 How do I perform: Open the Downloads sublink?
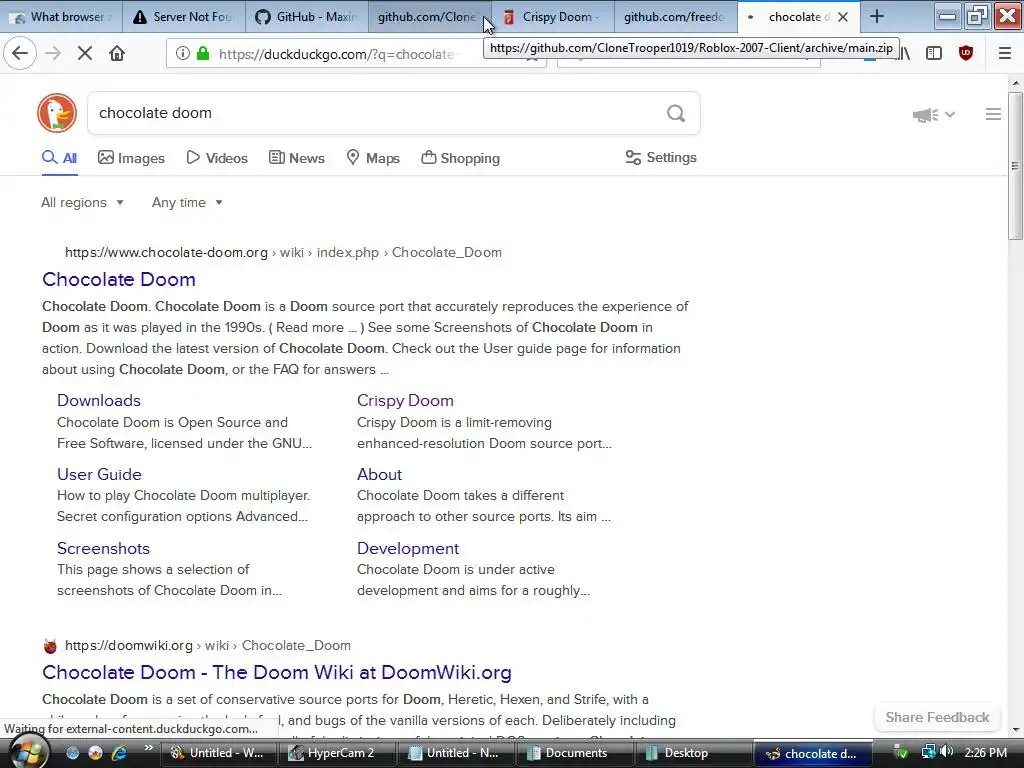tap(99, 400)
